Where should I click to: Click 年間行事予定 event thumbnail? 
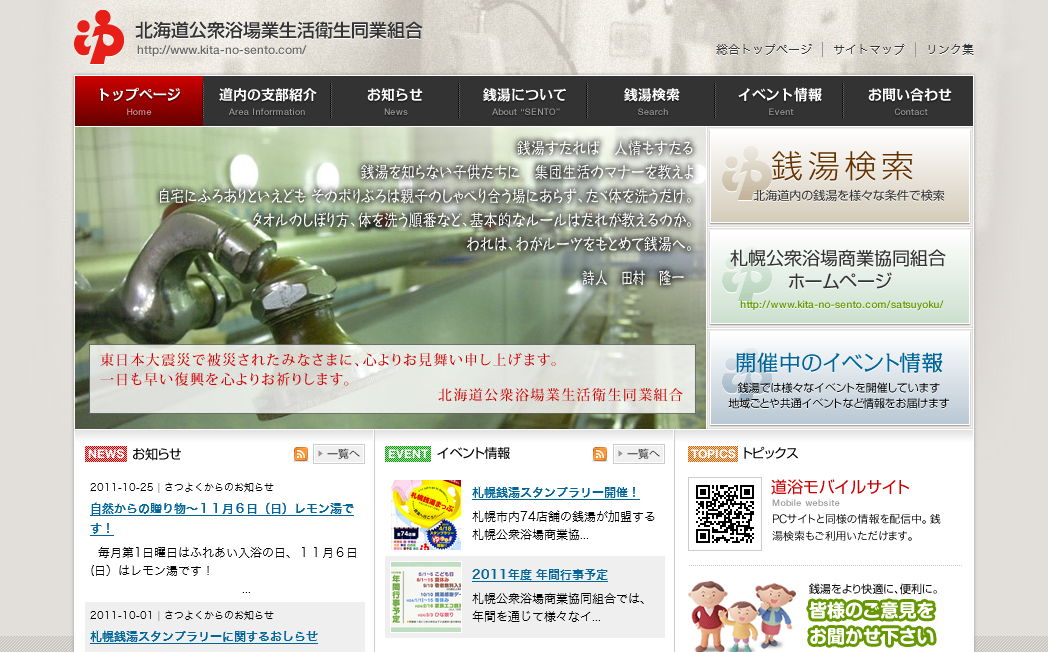[x=426, y=597]
